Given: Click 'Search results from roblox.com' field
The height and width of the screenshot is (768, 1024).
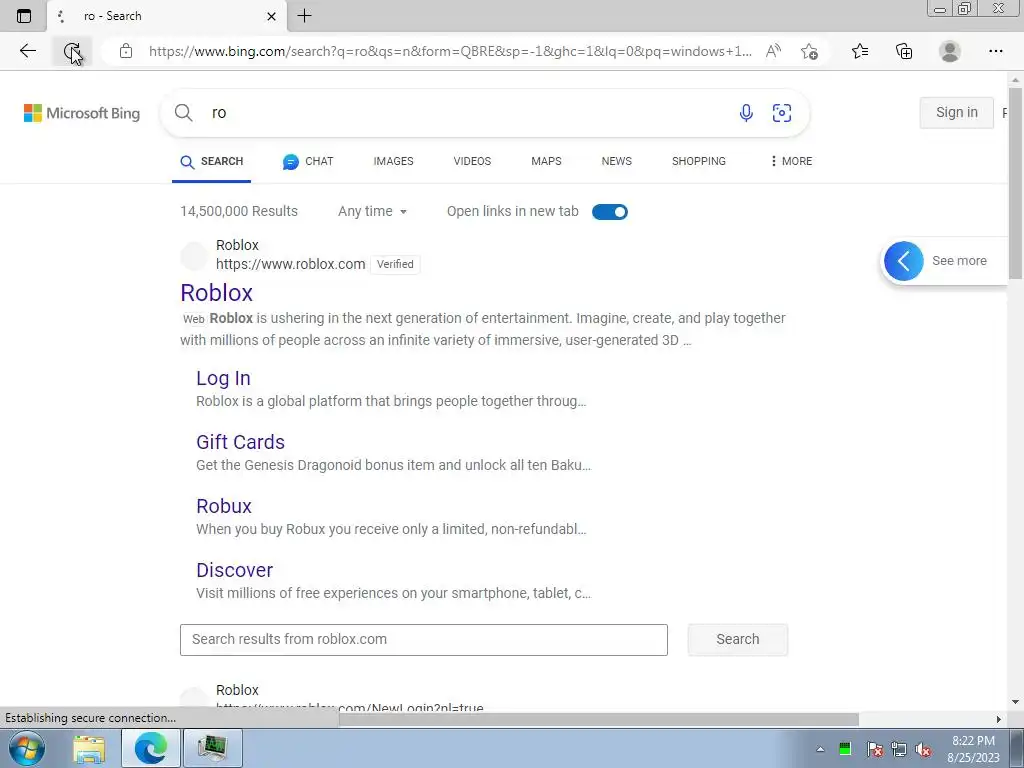Looking at the screenshot, I should pos(424,639).
